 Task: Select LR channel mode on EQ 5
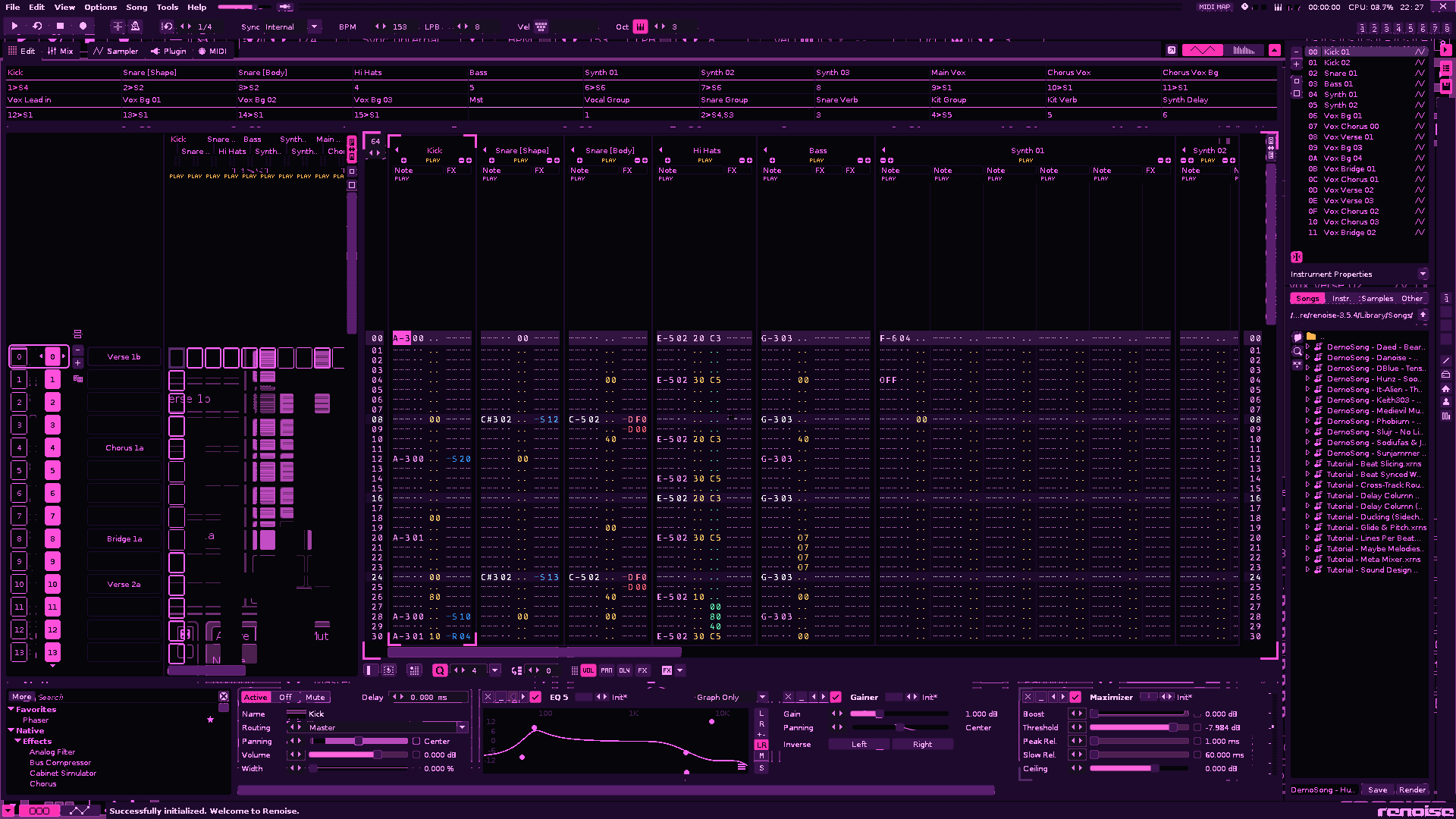tap(761, 745)
